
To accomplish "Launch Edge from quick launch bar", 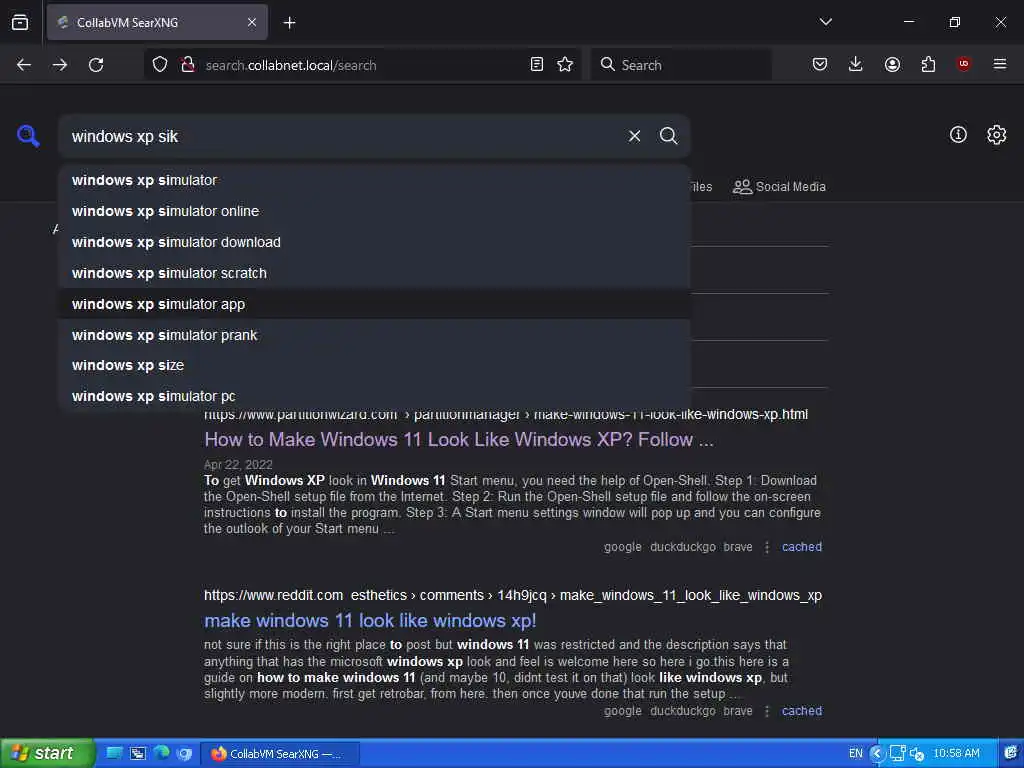I will (161, 753).
